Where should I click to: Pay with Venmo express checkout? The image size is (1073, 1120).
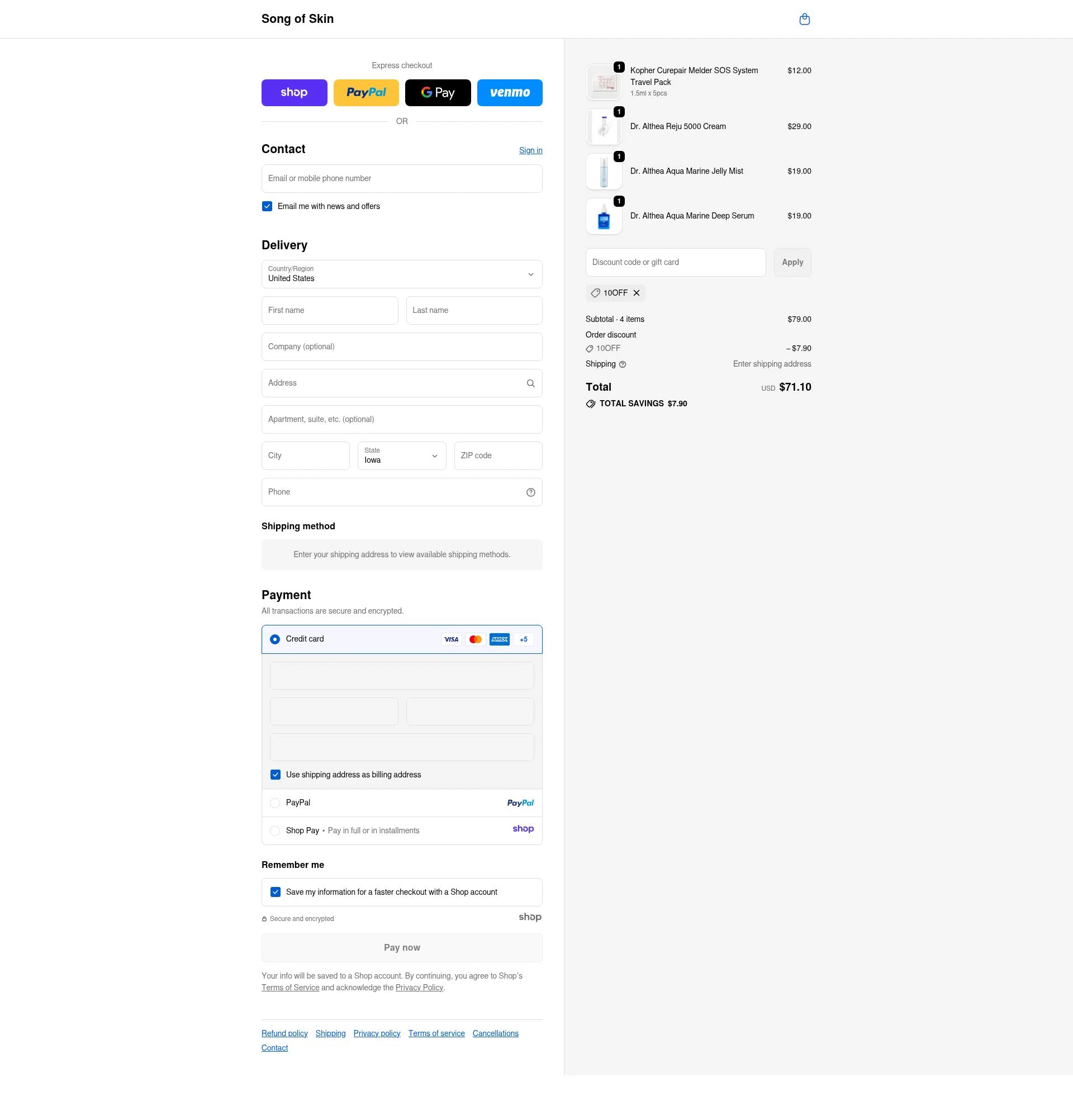pyautogui.click(x=510, y=92)
